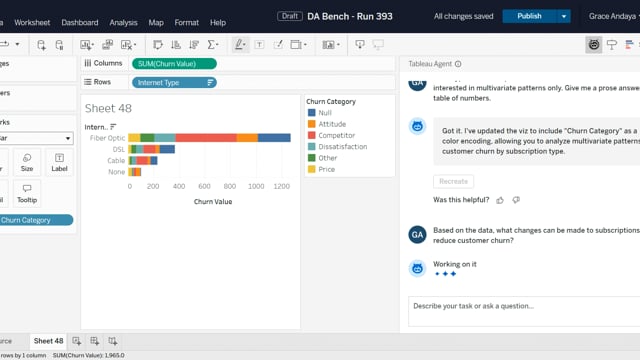Click the thumbs up feedback icon
The image size is (640, 360).
point(500,200)
